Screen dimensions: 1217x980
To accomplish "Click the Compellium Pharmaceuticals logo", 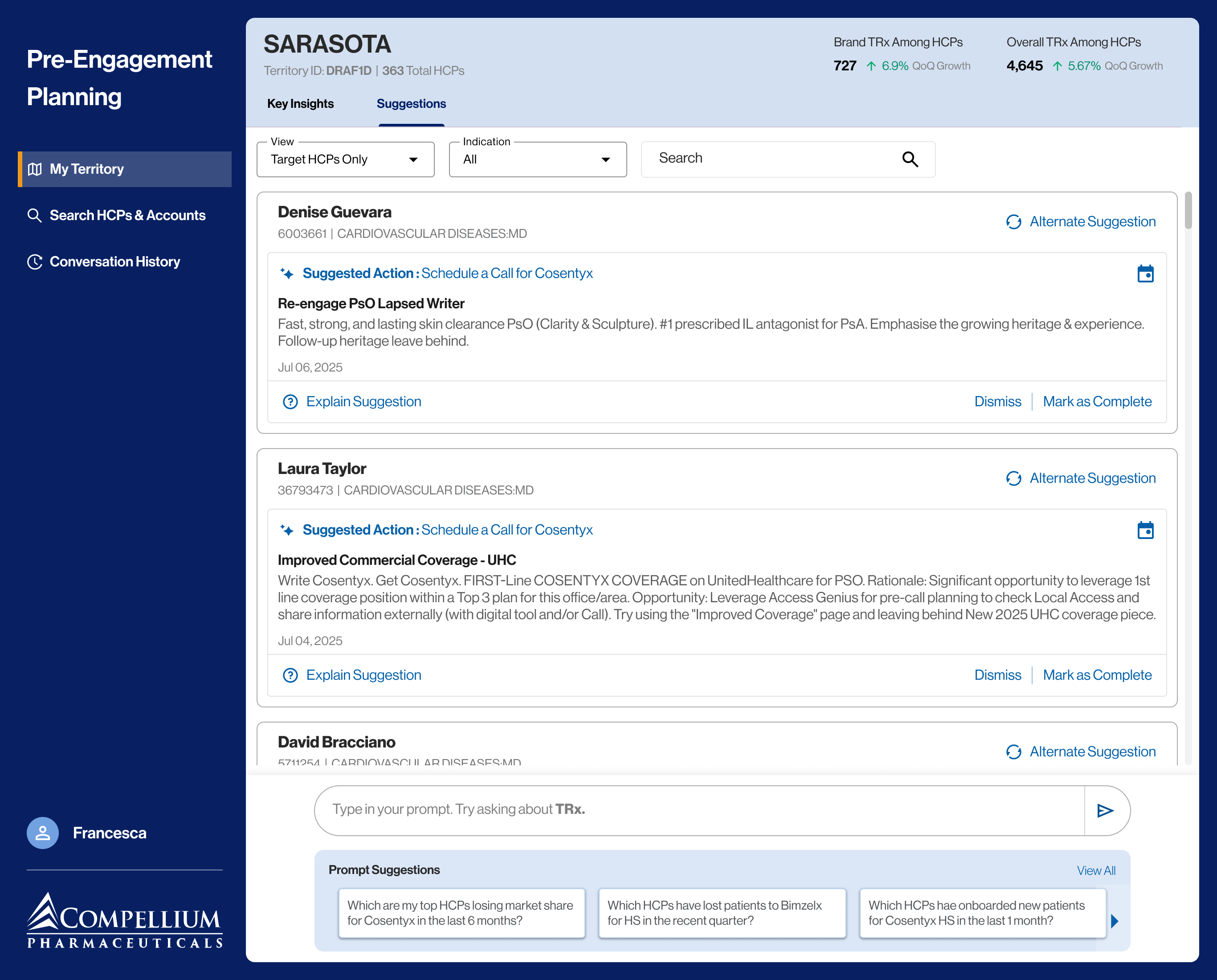I will point(125,919).
